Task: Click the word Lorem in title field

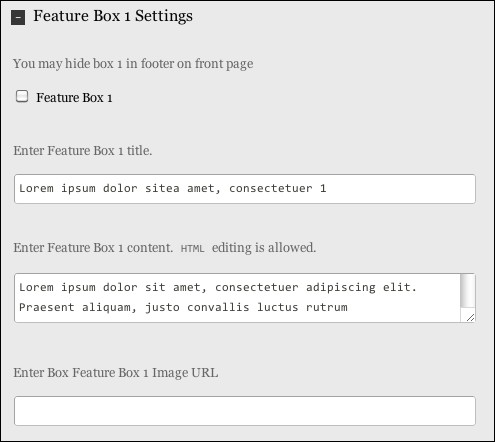Action: [x=36, y=188]
